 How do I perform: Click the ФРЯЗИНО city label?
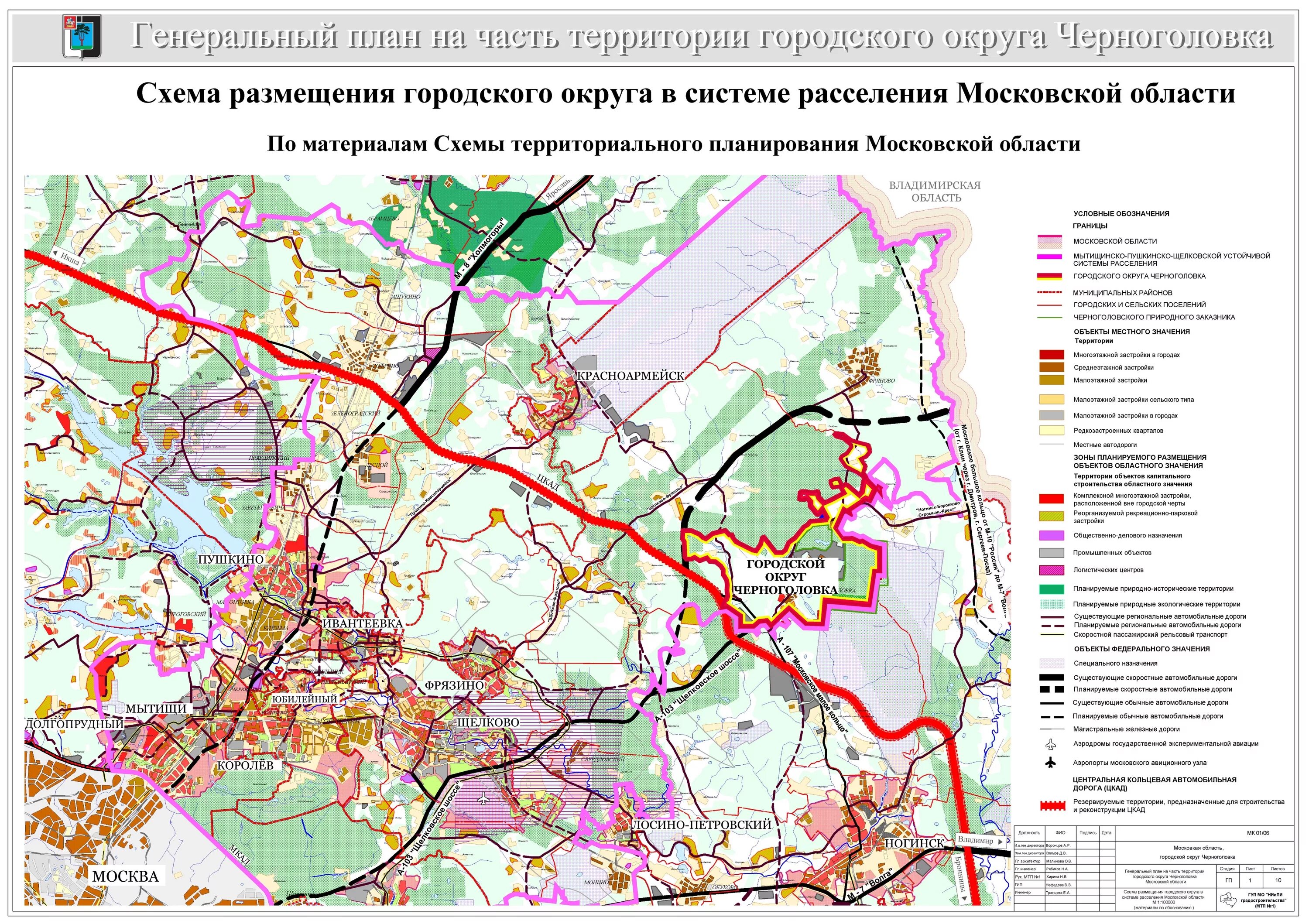pos(454,686)
